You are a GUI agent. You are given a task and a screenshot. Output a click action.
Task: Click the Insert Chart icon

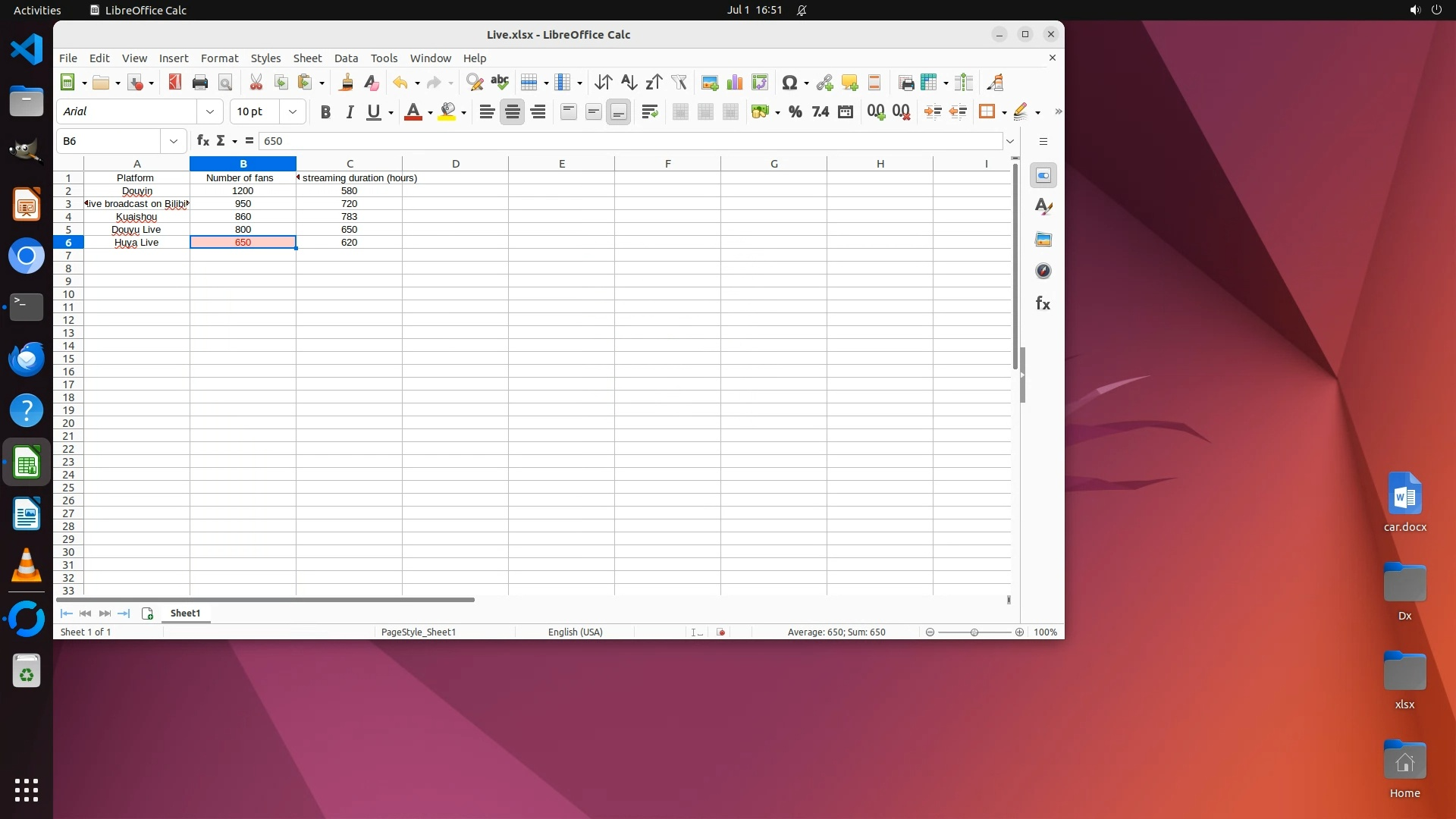click(734, 83)
